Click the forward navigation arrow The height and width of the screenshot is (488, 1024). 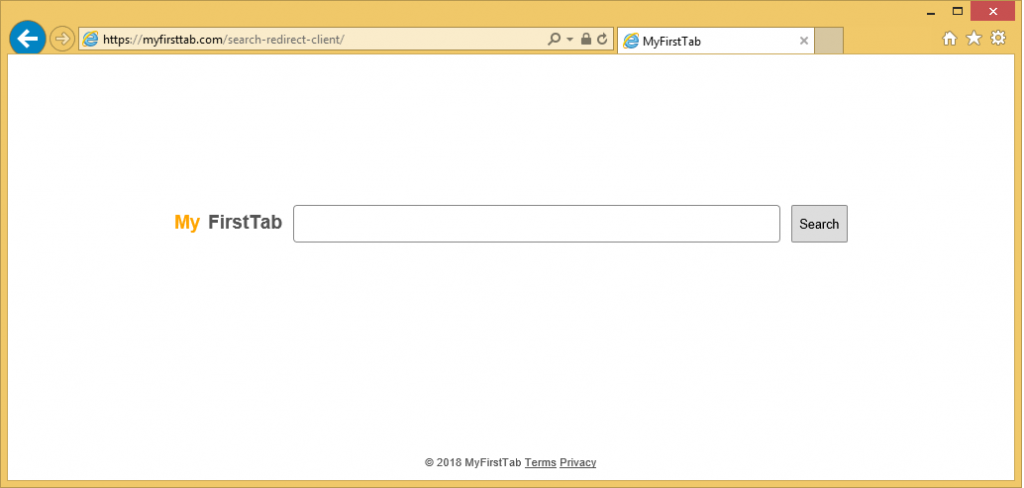(62, 39)
